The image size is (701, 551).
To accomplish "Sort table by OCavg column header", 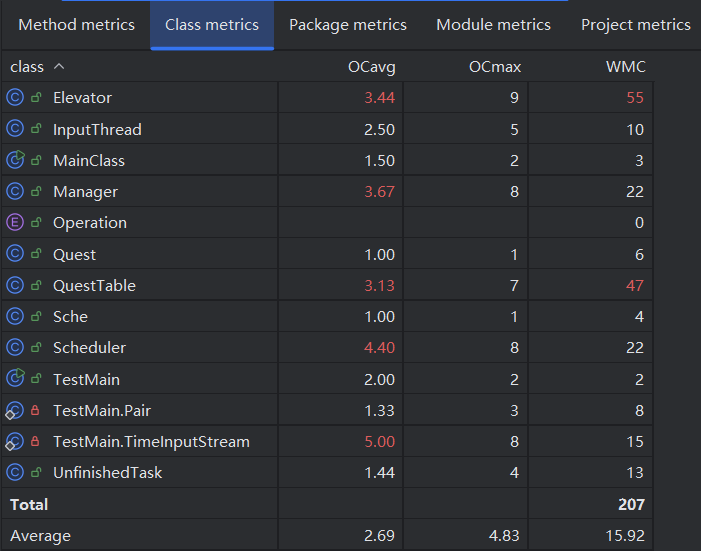I will (370, 67).
